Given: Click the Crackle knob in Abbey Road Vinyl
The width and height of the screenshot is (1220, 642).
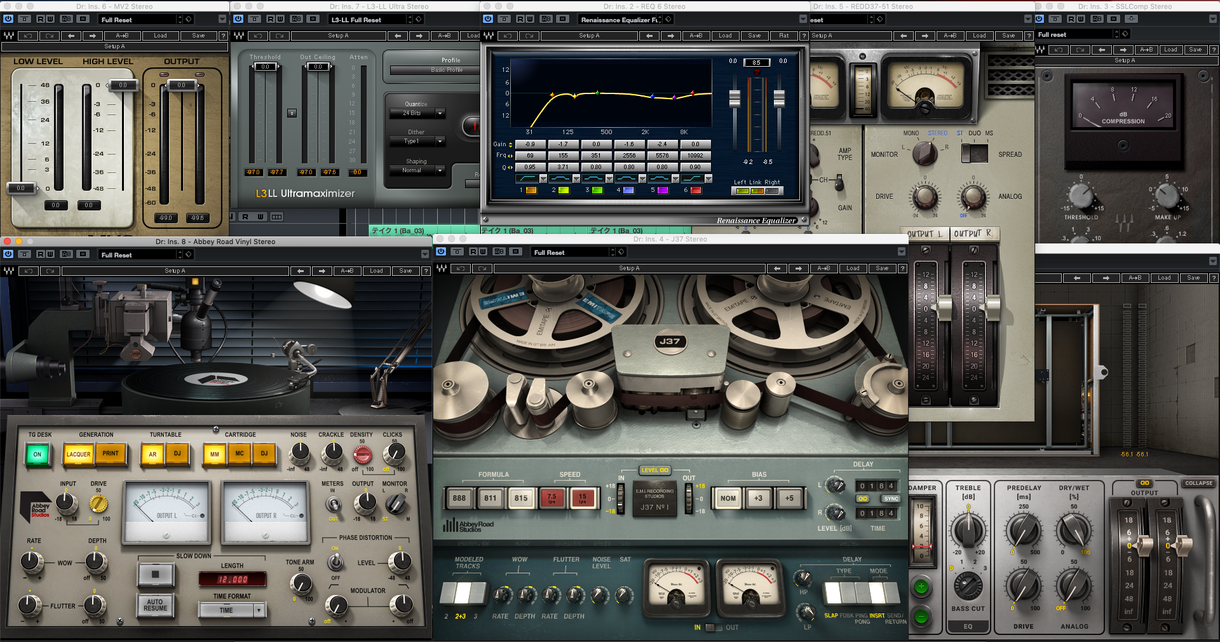Looking at the screenshot, I should (x=331, y=455).
